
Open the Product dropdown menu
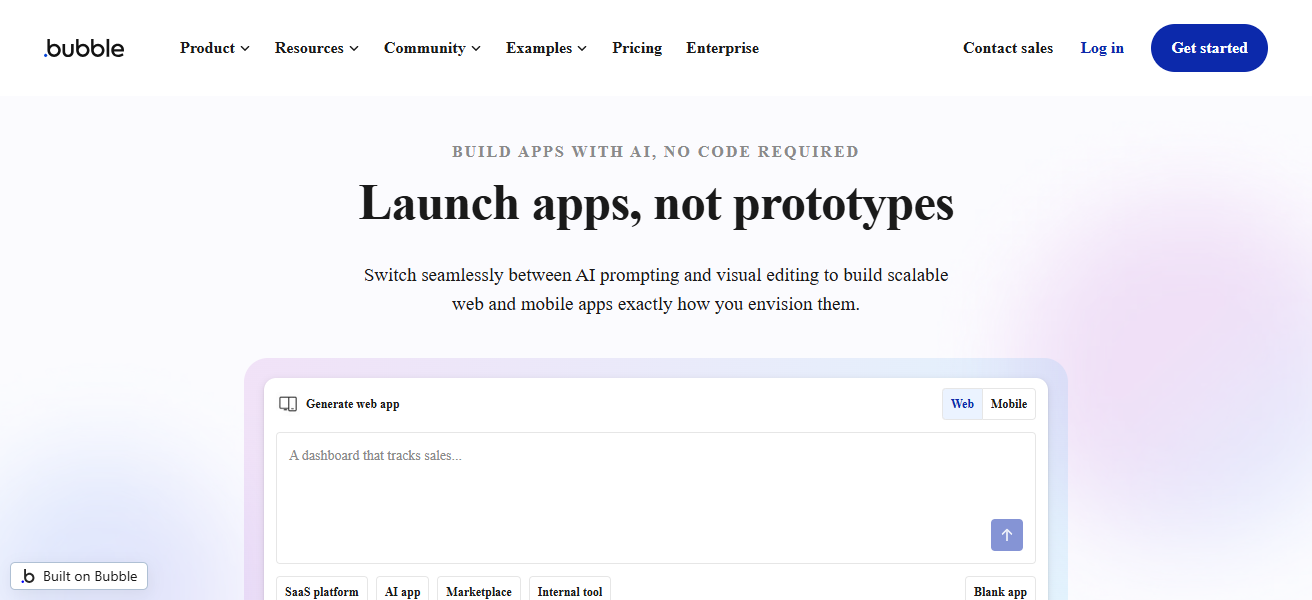coord(215,48)
